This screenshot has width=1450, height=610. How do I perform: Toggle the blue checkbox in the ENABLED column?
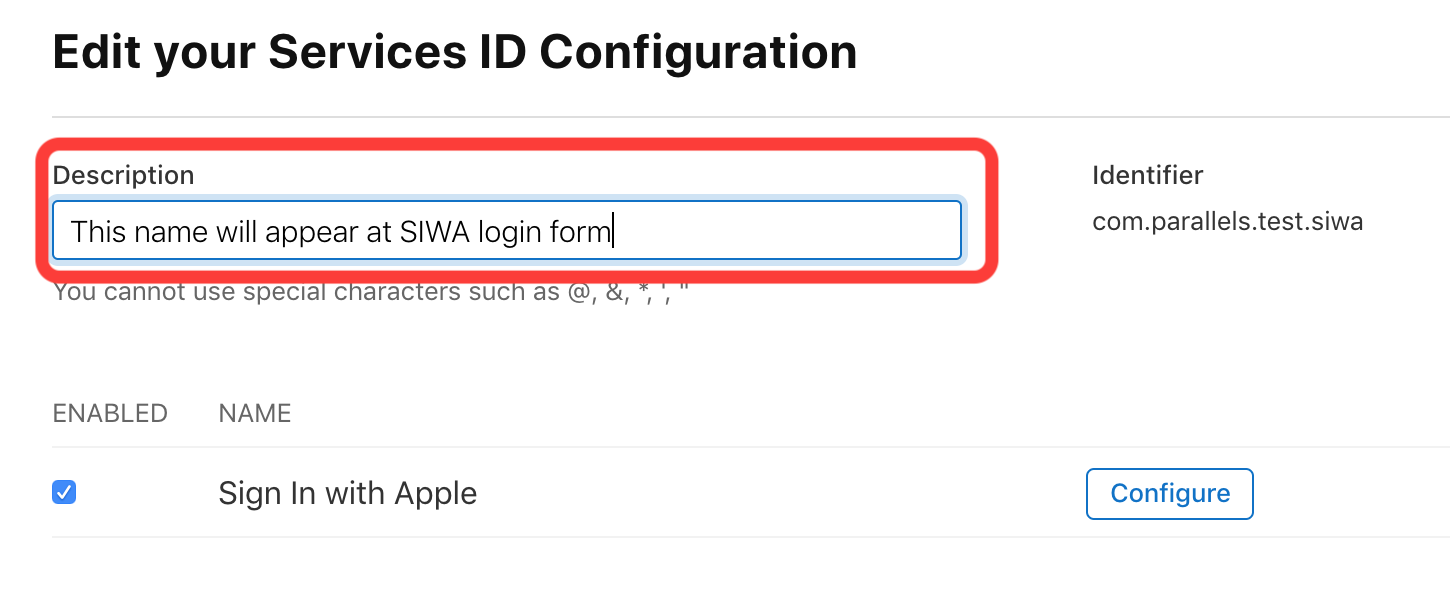pyautogui.click(x=63, y=492)
